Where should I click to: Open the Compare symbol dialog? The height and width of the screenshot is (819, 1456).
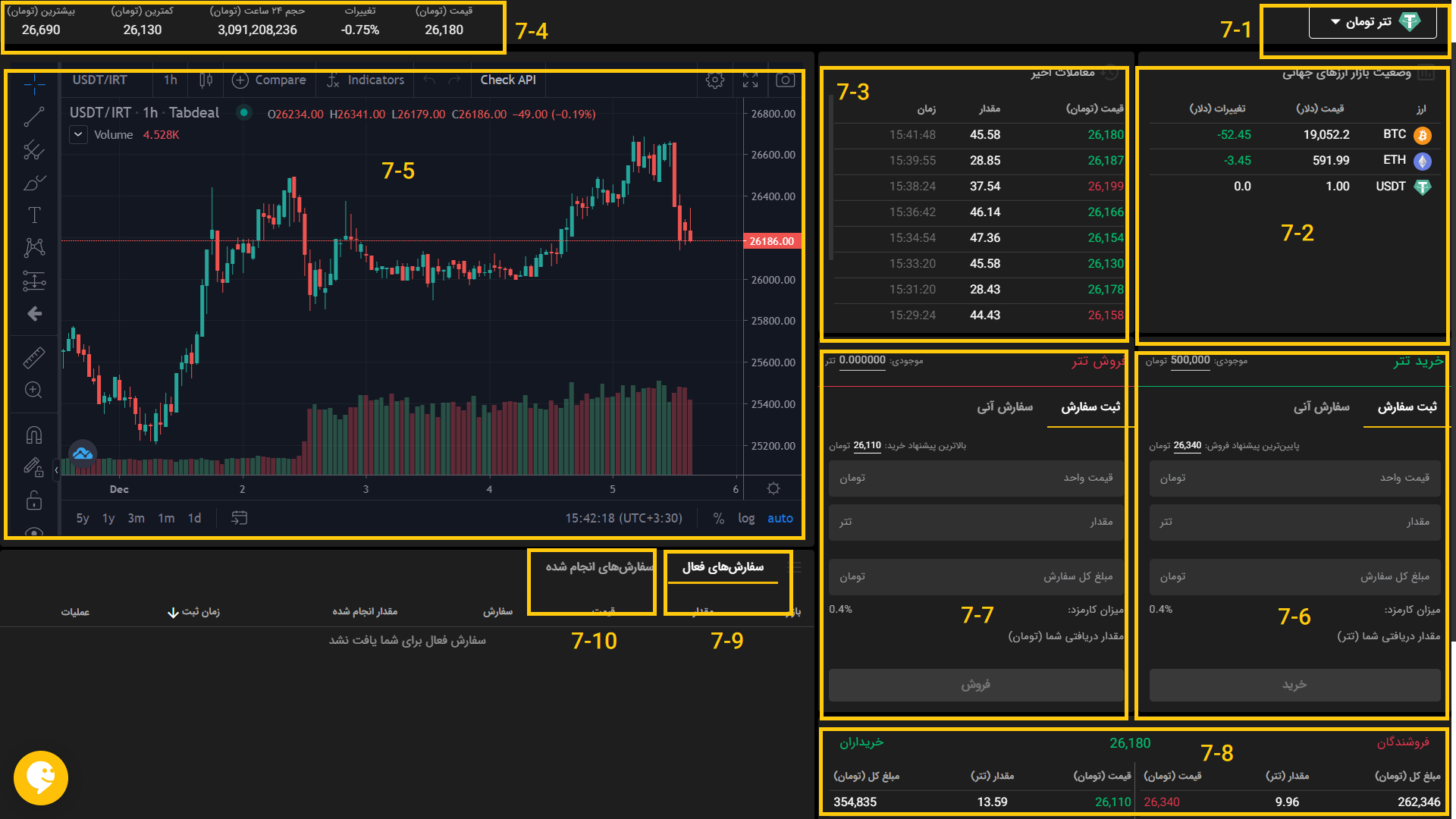tap(269, 80)
